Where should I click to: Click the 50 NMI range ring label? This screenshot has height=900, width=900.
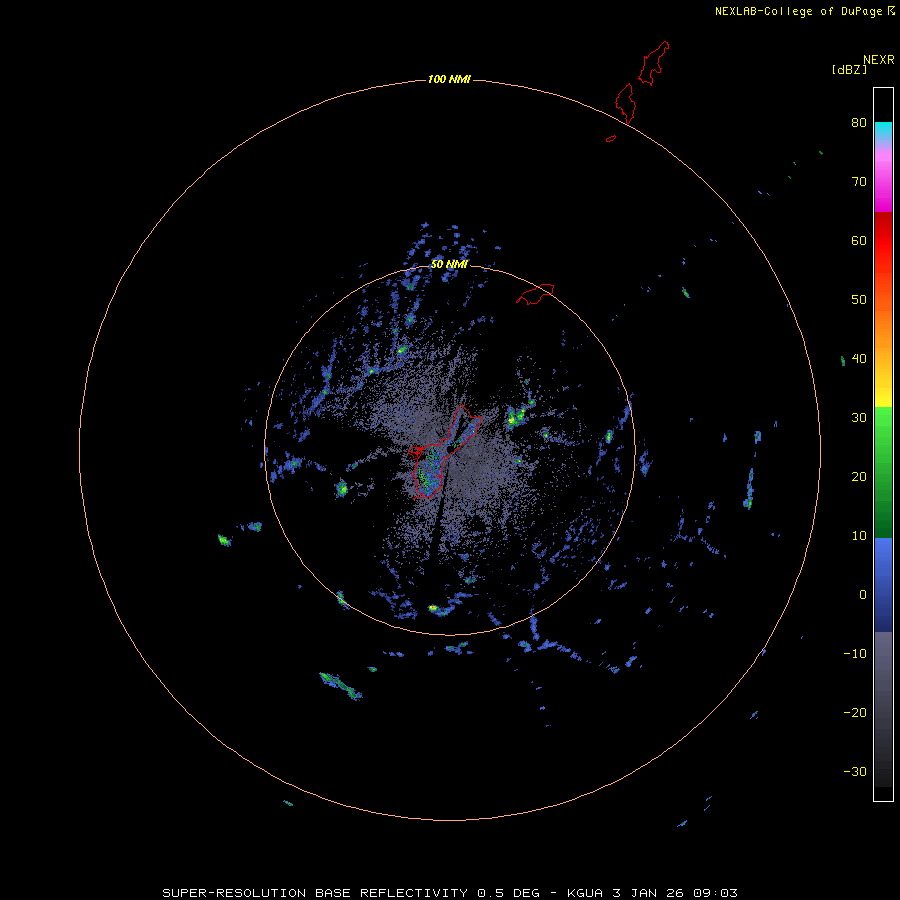click(x=449, y=265)
